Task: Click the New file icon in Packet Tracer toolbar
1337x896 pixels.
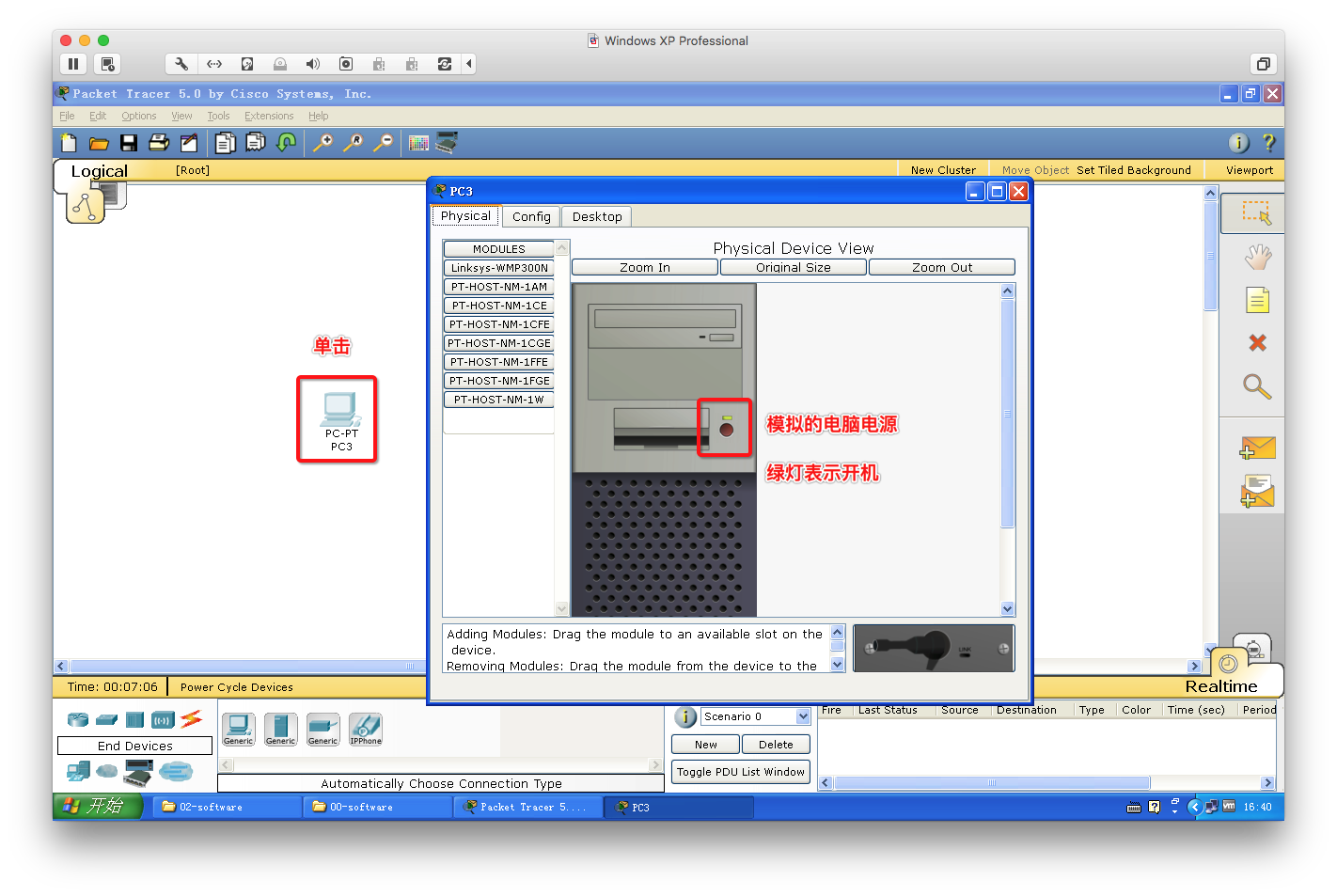Action: 69,143
